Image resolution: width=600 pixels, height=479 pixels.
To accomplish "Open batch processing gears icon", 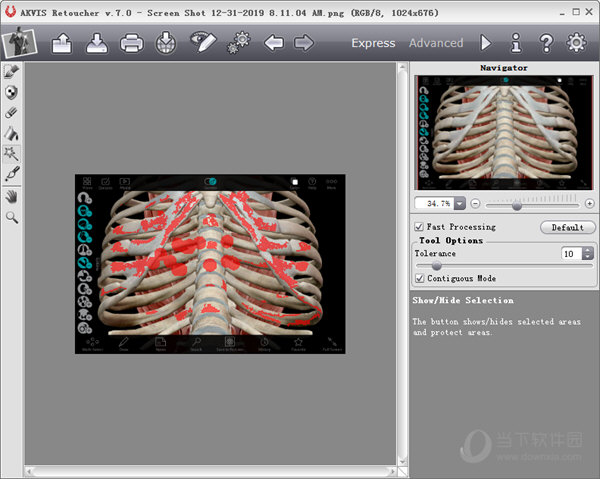I will click(x=239, y=43).
